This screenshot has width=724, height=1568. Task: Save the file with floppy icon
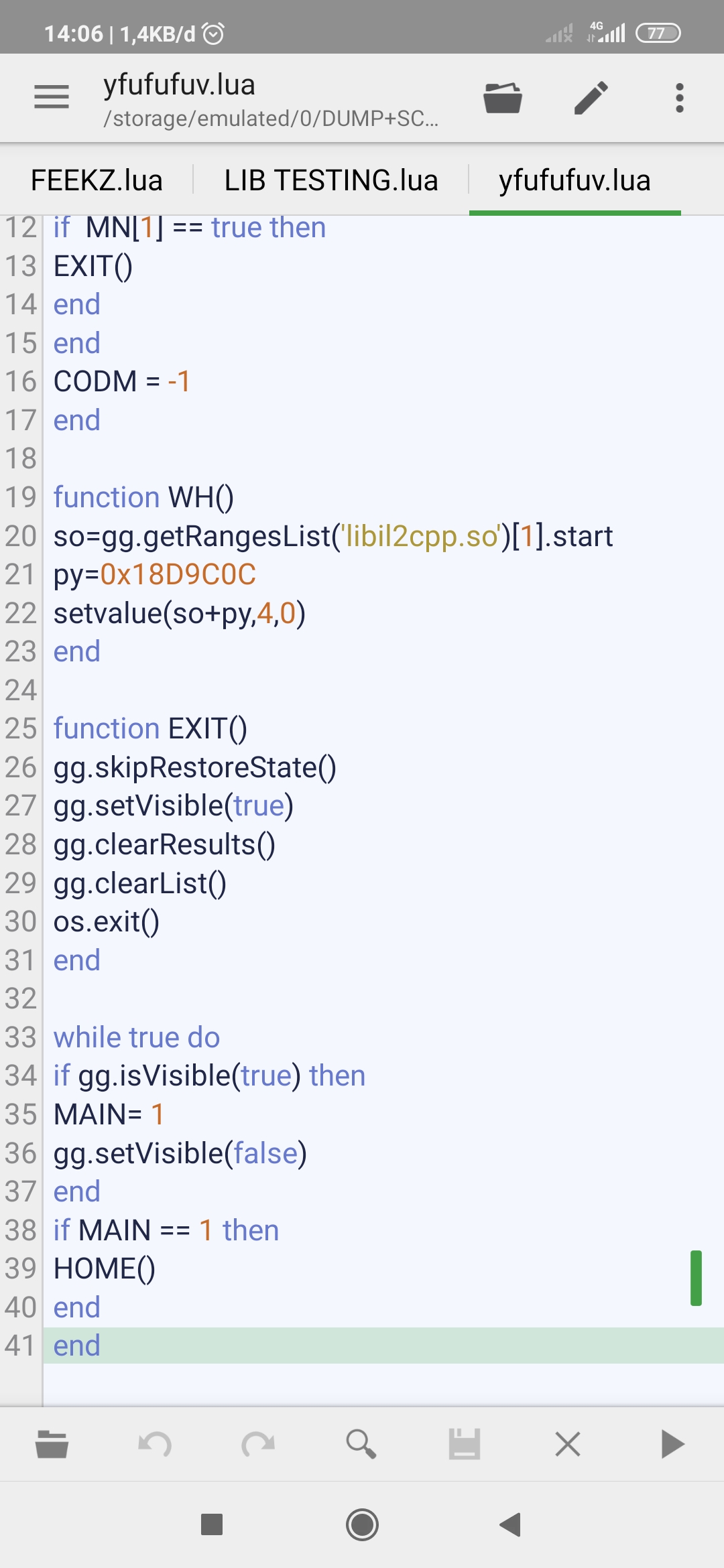tap(465, 1444)
